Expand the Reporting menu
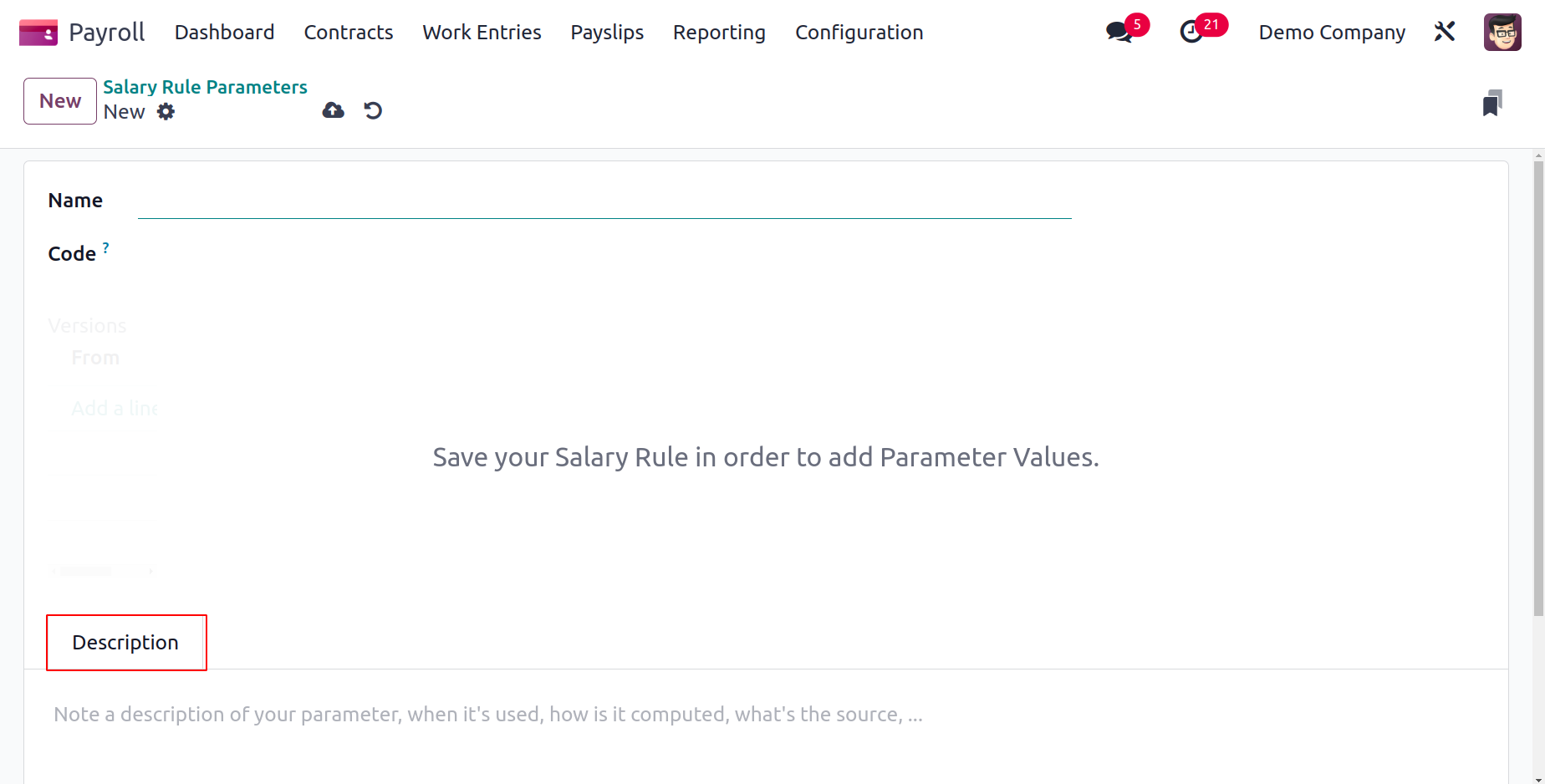Screen dimensions: 1545x784 tap(719, 32)
